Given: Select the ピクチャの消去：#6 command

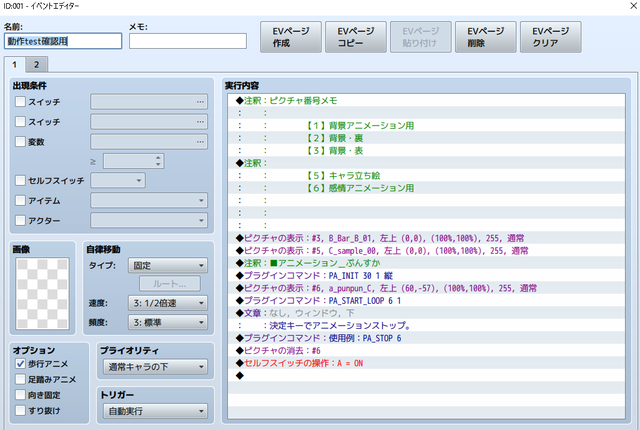Looking at the screenshot, I should (x=426, y=350).
